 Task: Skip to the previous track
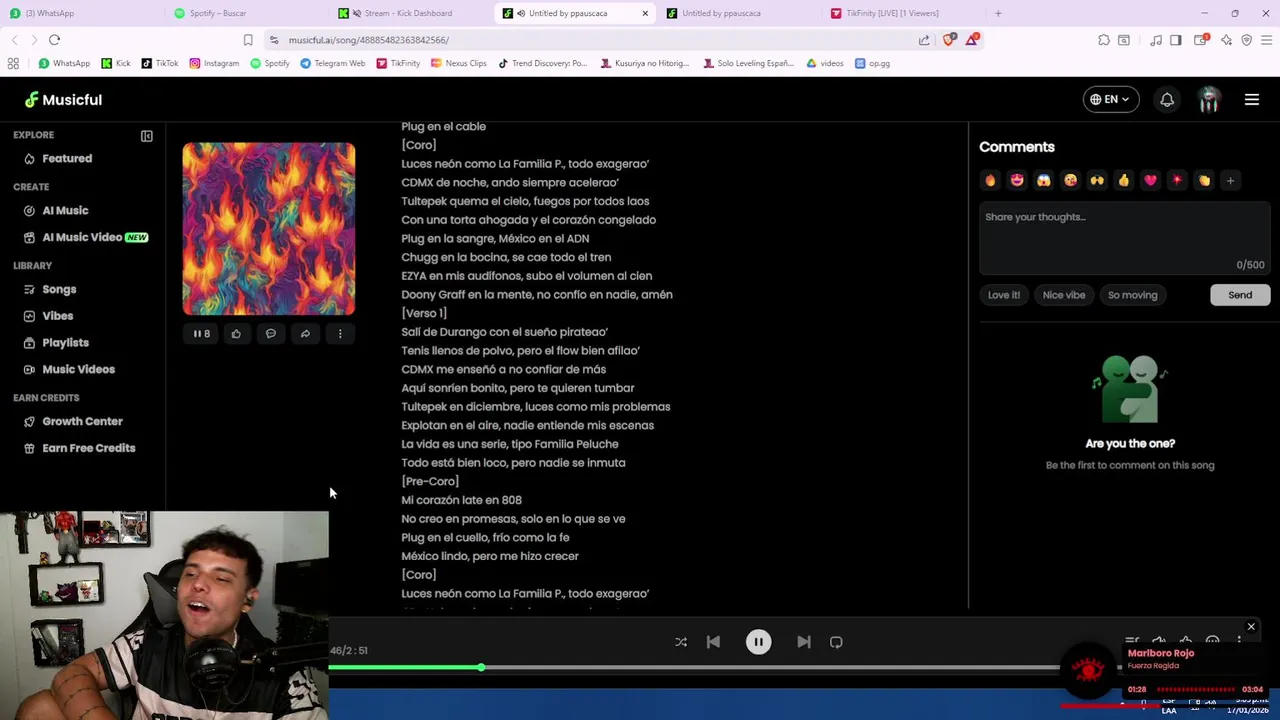pos(713,642)
